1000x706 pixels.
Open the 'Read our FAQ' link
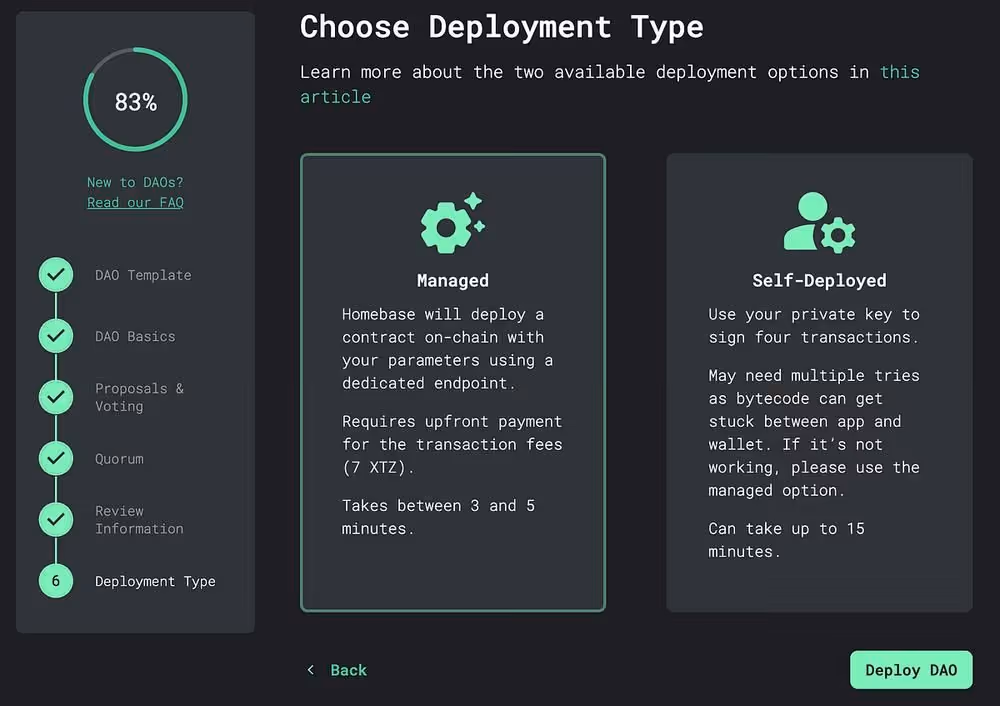[x=135, y=202]
